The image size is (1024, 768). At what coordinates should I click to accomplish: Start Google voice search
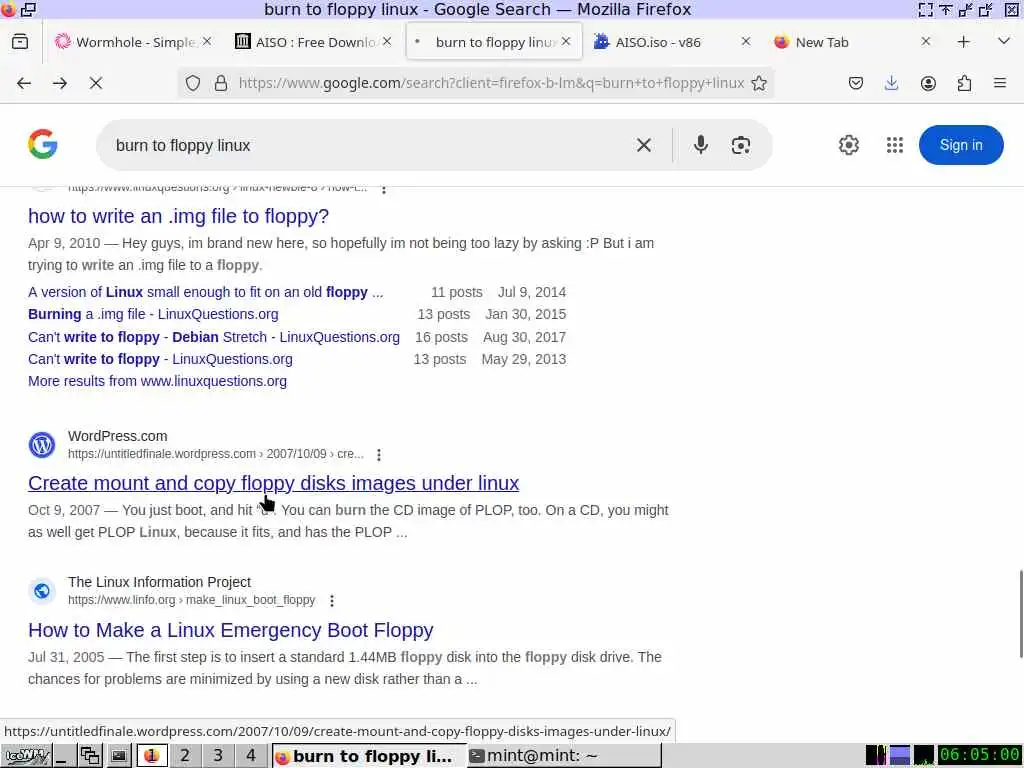click(x=701, y=145)
